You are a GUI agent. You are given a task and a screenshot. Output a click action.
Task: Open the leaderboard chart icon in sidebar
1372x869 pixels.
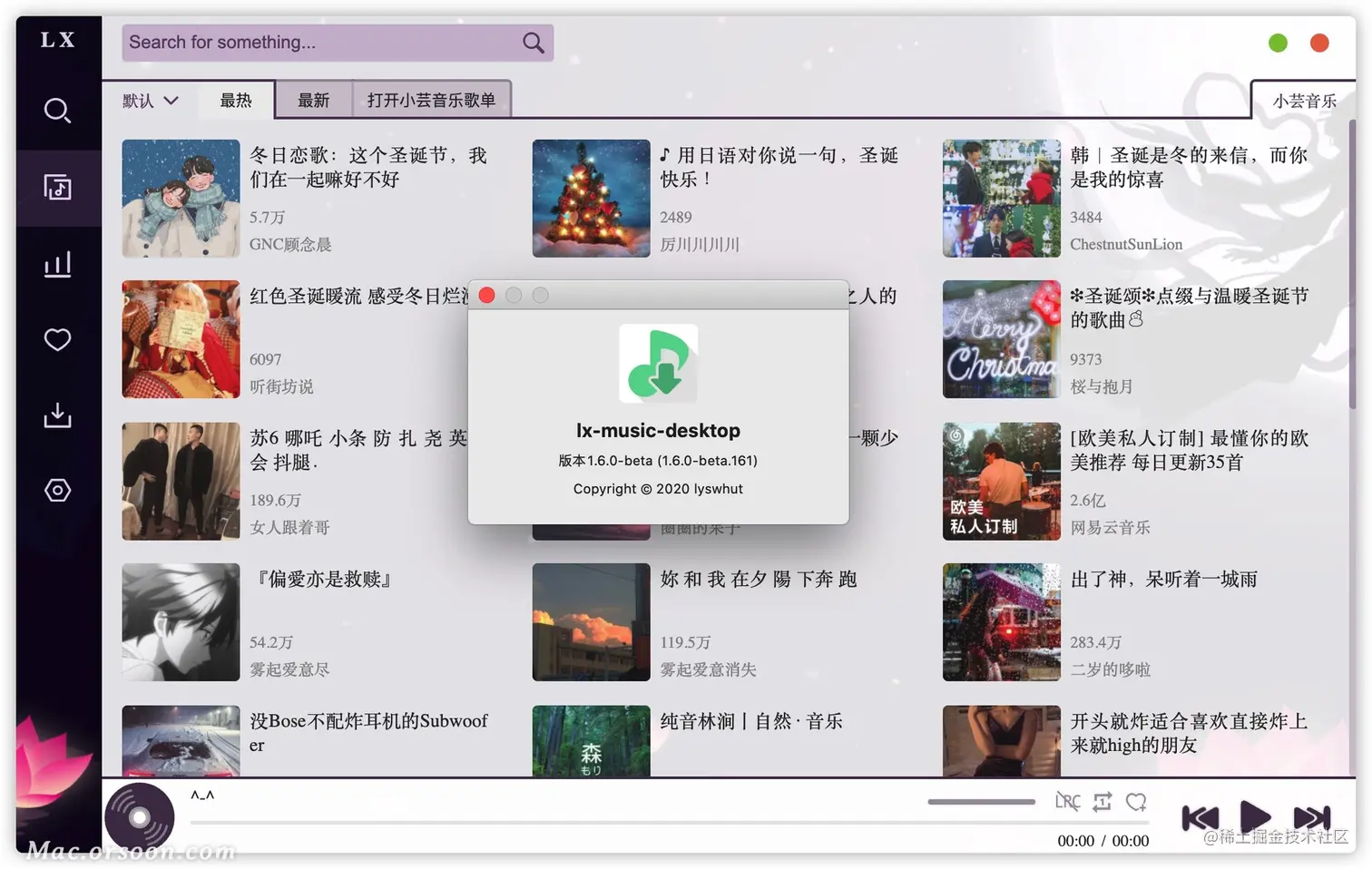(x=57, y=264)
